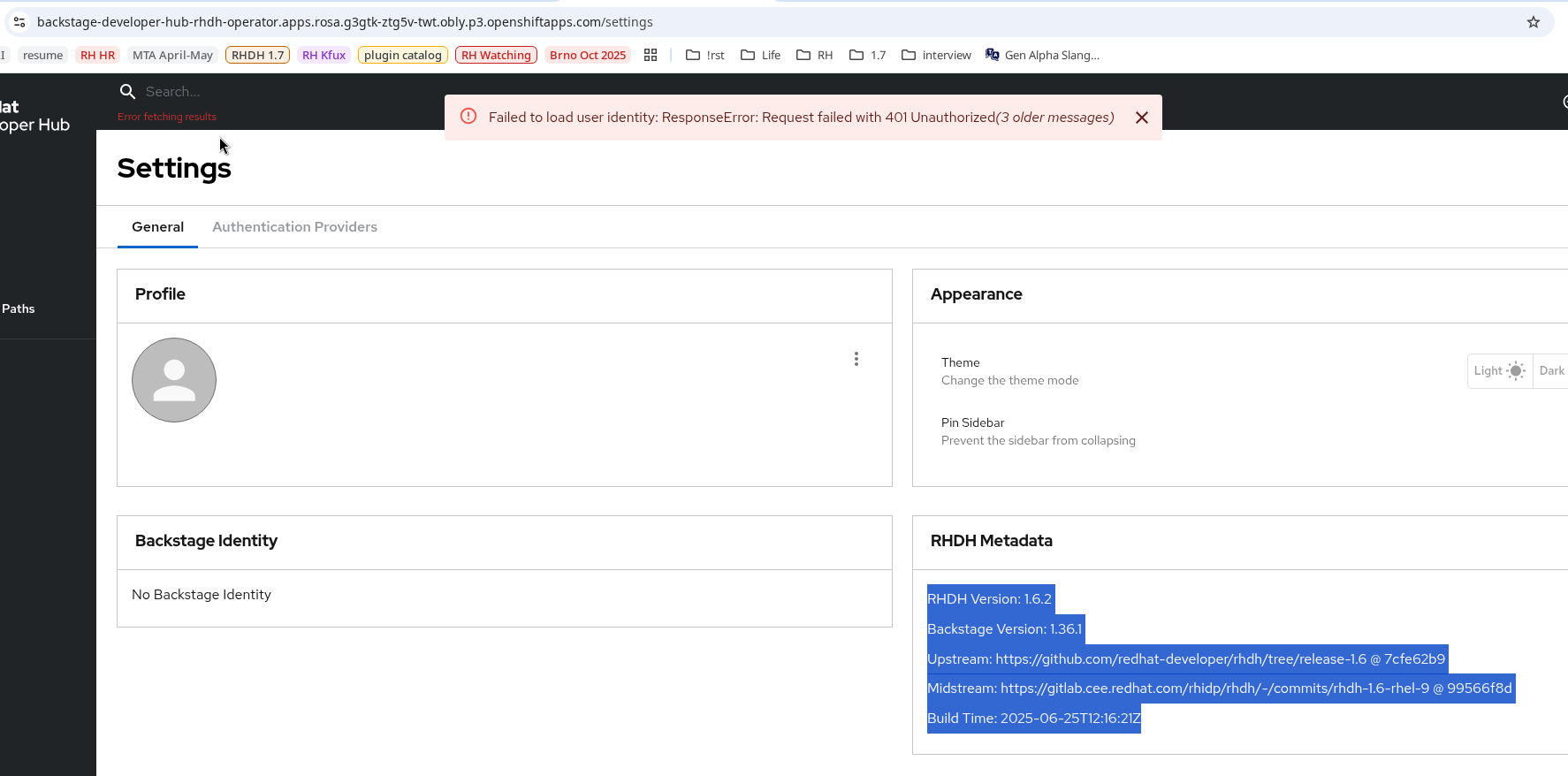The width and height of the screenshot is (1568, 776).
Task: Click the Appearance card heading
Action: 976,294
